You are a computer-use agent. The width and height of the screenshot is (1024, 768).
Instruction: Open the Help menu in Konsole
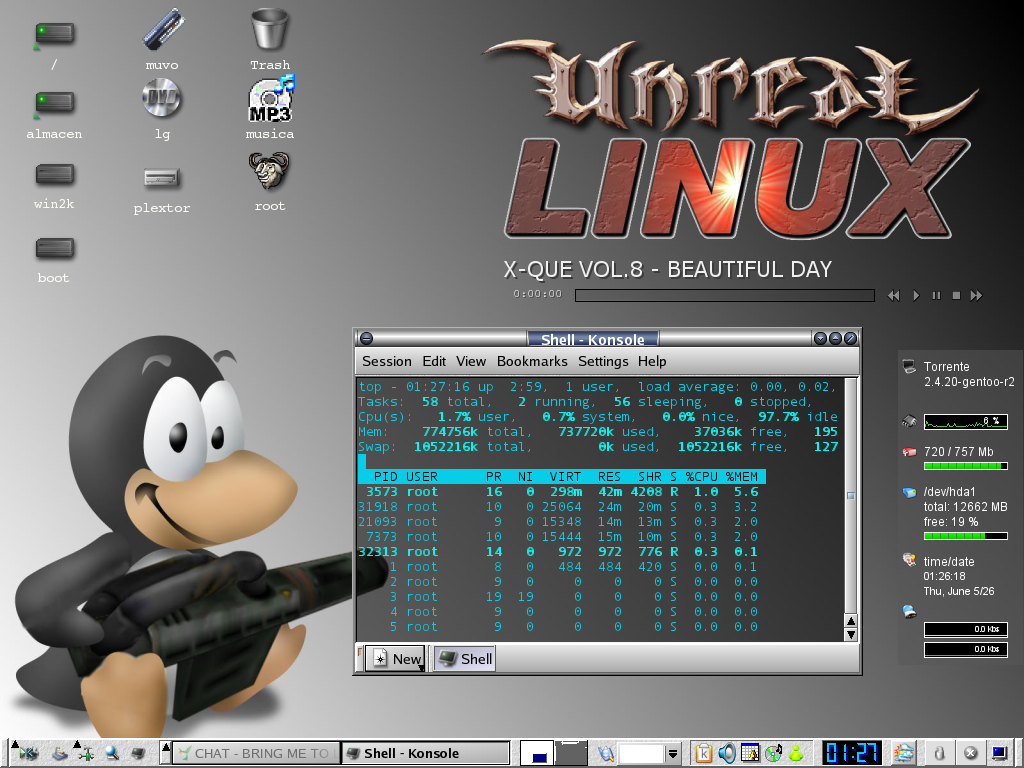[652, 361]
